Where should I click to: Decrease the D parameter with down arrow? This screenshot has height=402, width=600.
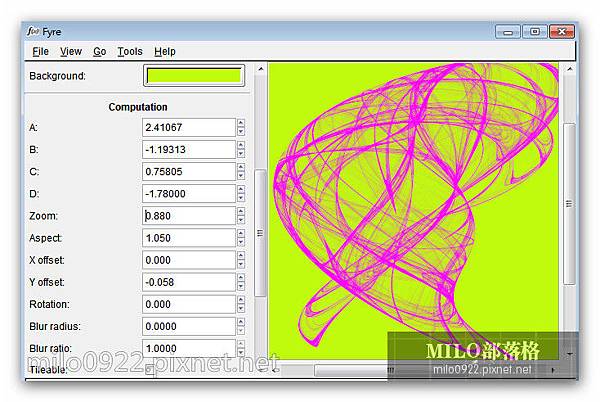coord(241,199)
